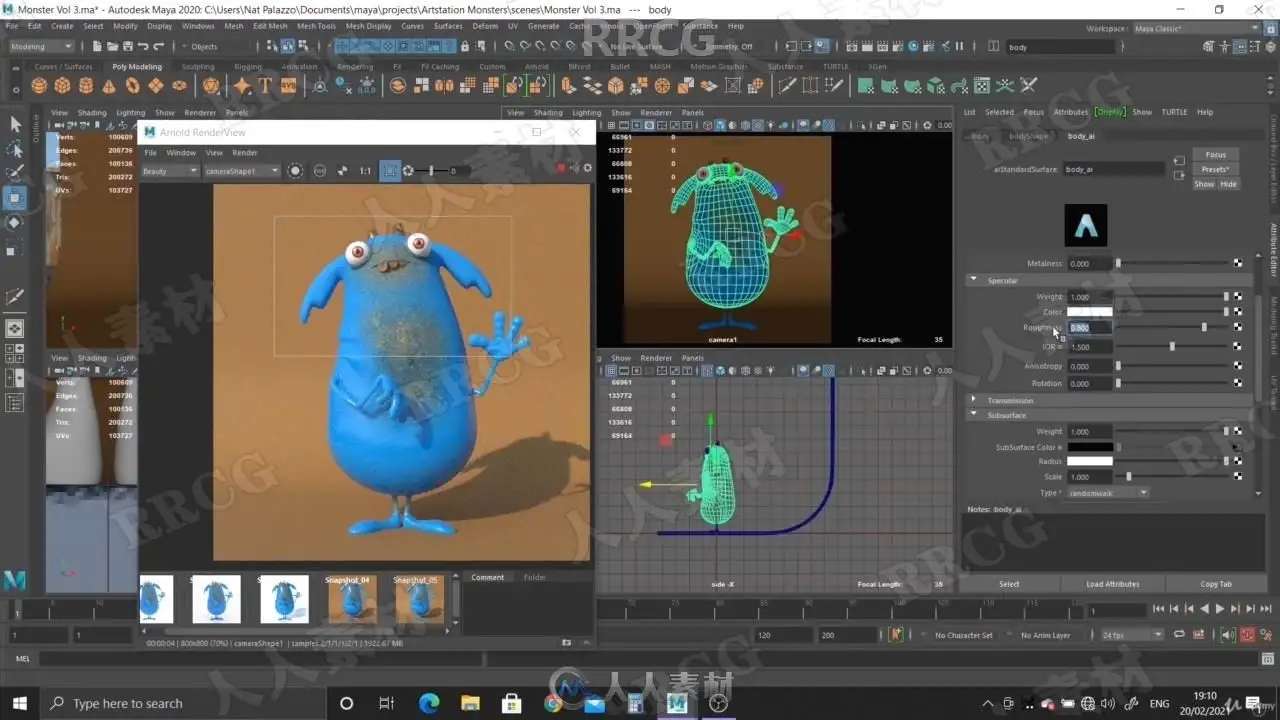Toggle crop region tool in RenderView

[390, 171]
